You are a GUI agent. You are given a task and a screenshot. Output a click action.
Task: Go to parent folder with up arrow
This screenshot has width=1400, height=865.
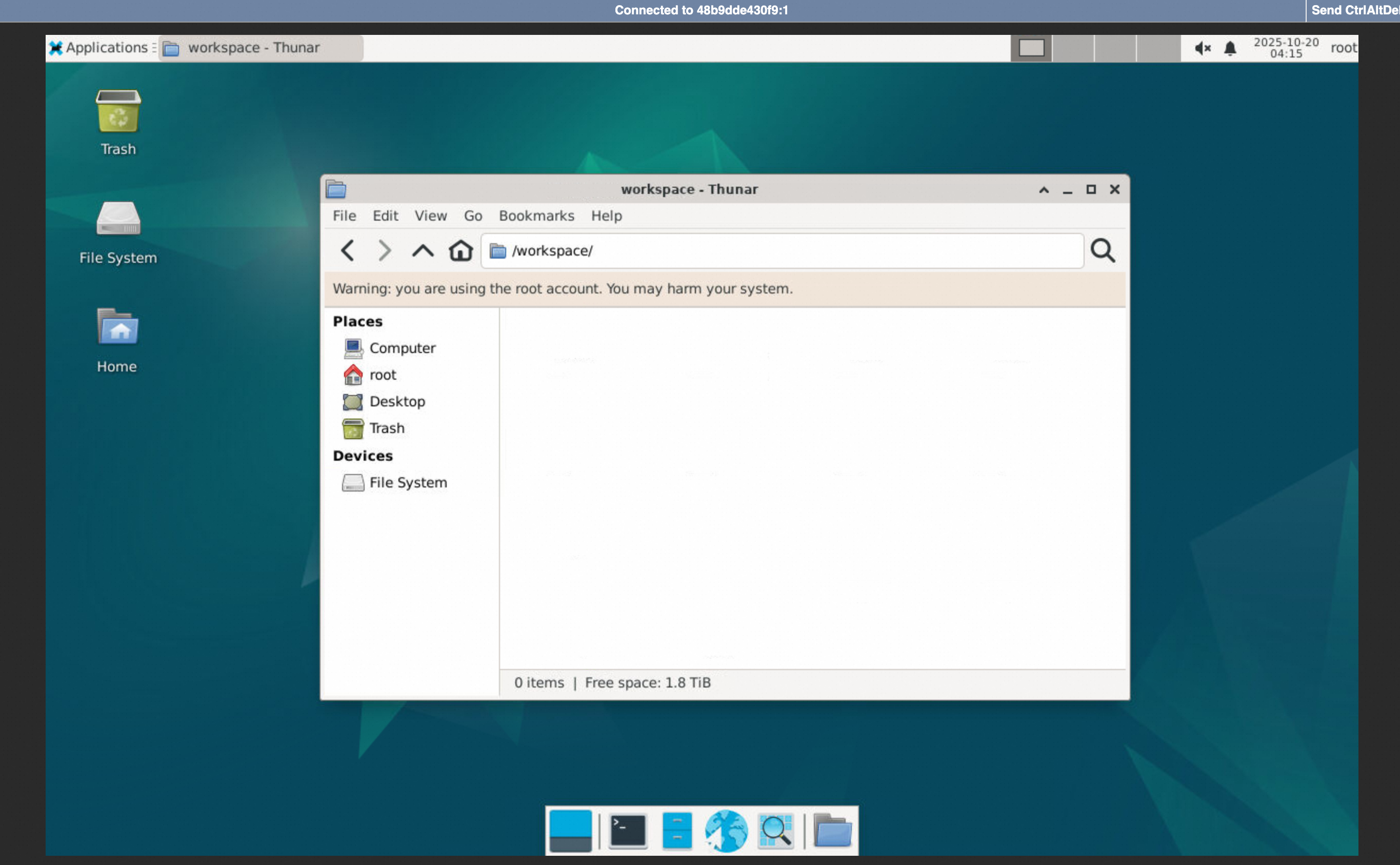(423, 250)
